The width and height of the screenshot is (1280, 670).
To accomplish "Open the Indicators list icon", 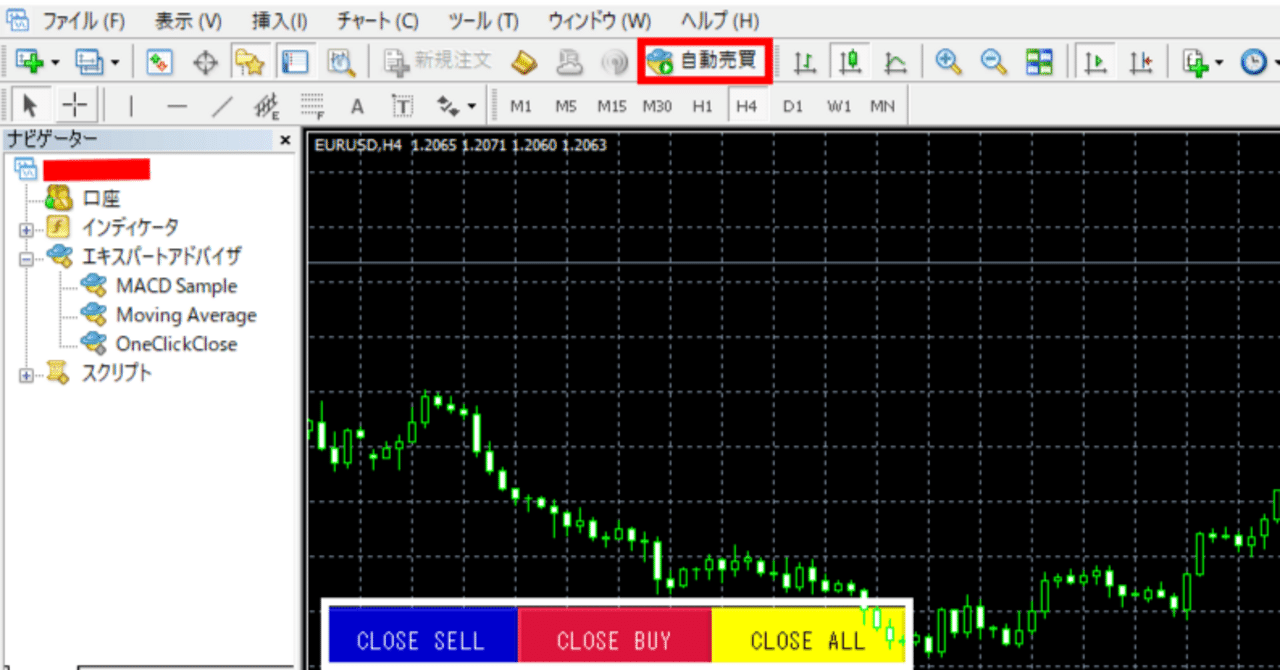I will pos(1195,62).
